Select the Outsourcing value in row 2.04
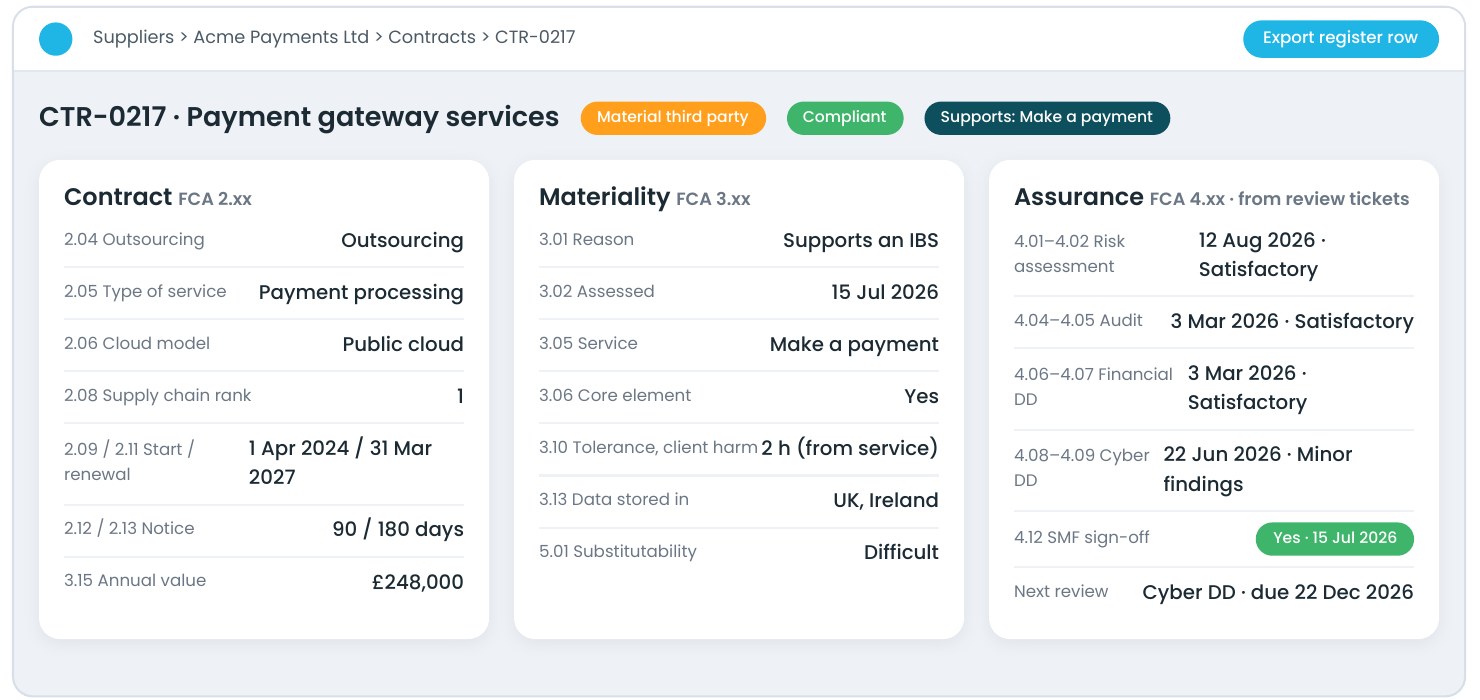Screen dimensions: 1480x700 [402, 240]
